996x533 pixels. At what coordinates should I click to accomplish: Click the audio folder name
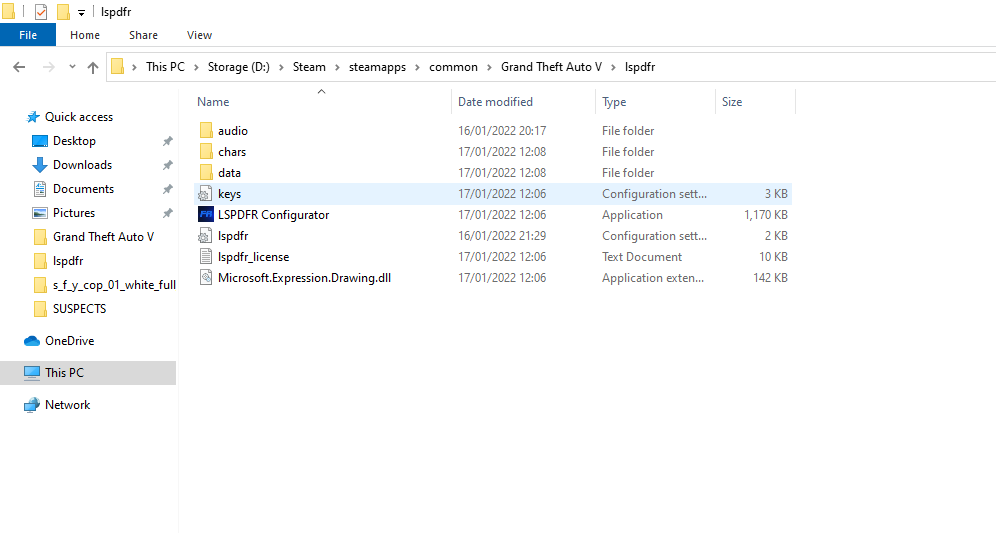[233, 130]
